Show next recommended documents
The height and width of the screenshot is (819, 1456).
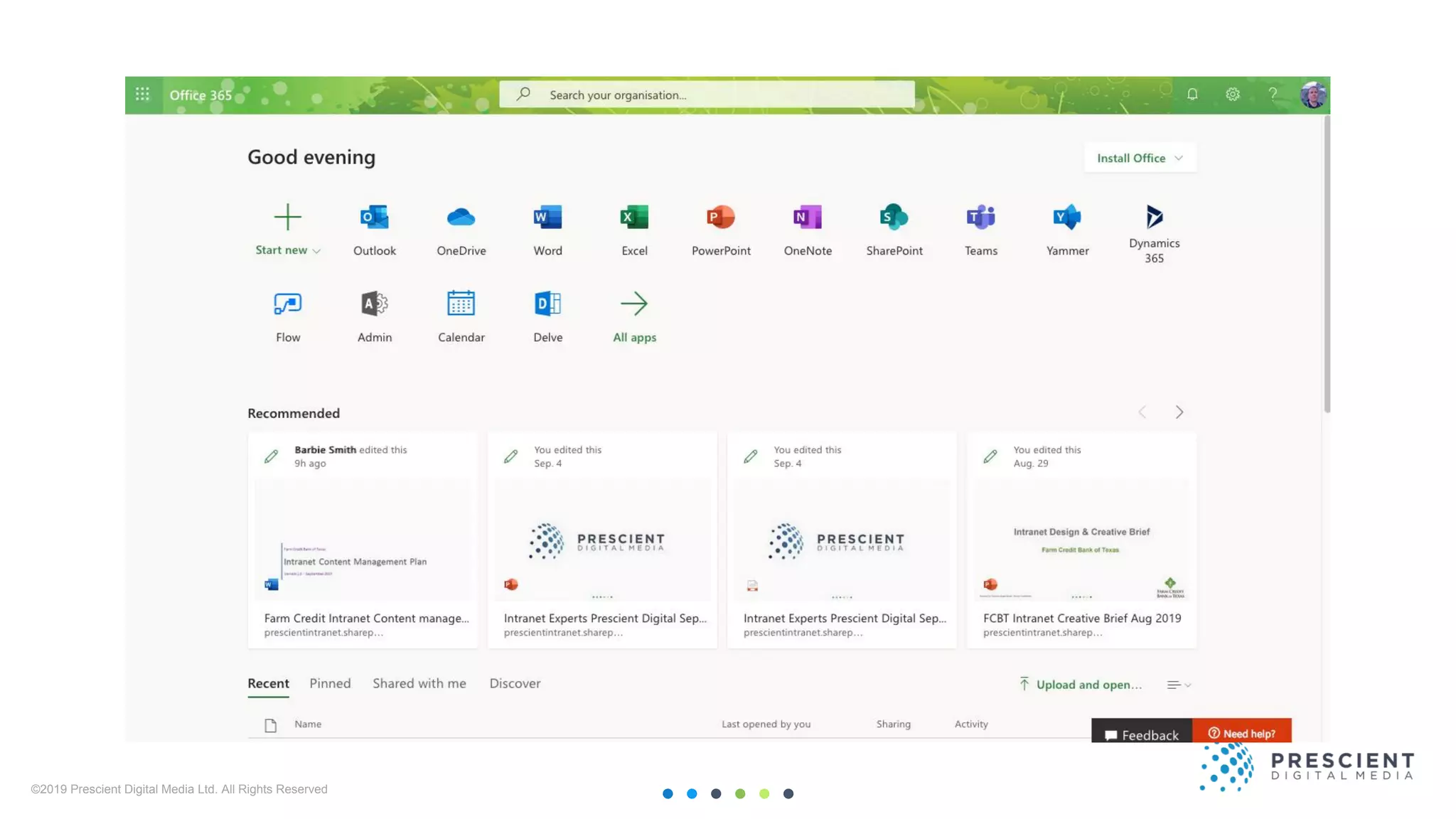click(1179, 412)
